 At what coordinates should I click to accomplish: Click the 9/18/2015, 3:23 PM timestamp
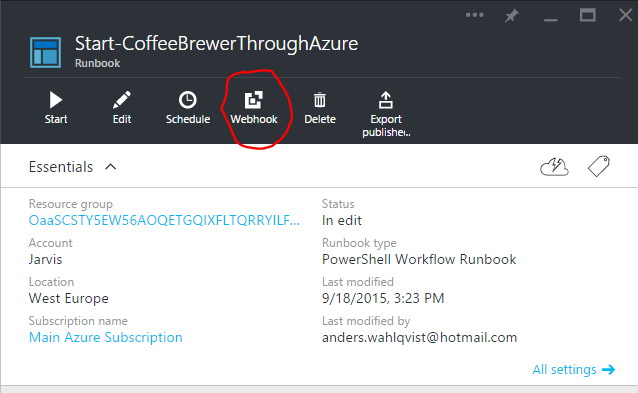(382, 298)
